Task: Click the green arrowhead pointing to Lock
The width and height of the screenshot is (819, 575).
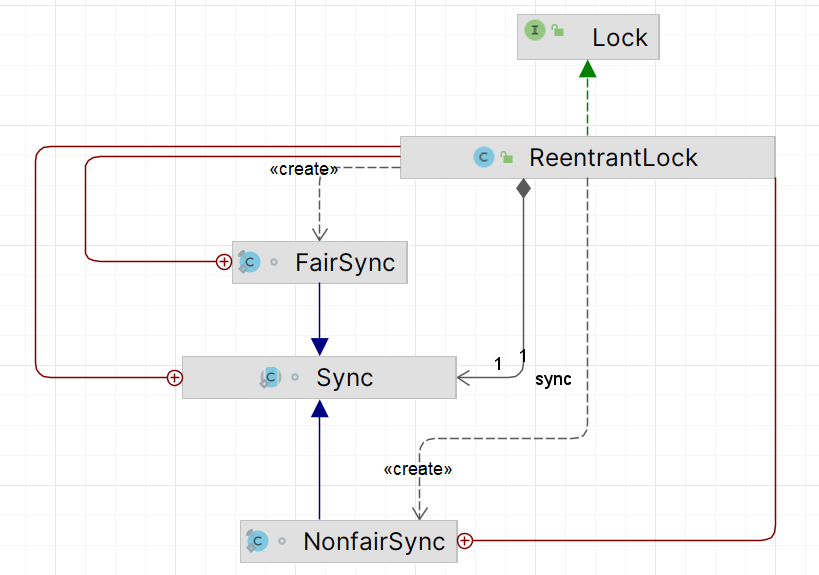Action: coord(587,69)
